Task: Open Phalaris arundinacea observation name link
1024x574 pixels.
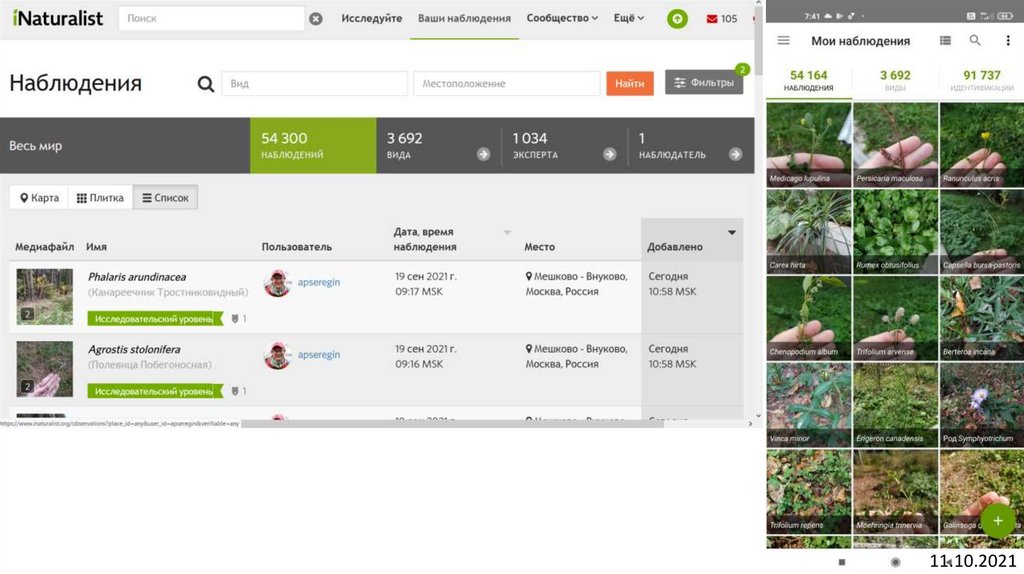Action: tap(137, 277)
